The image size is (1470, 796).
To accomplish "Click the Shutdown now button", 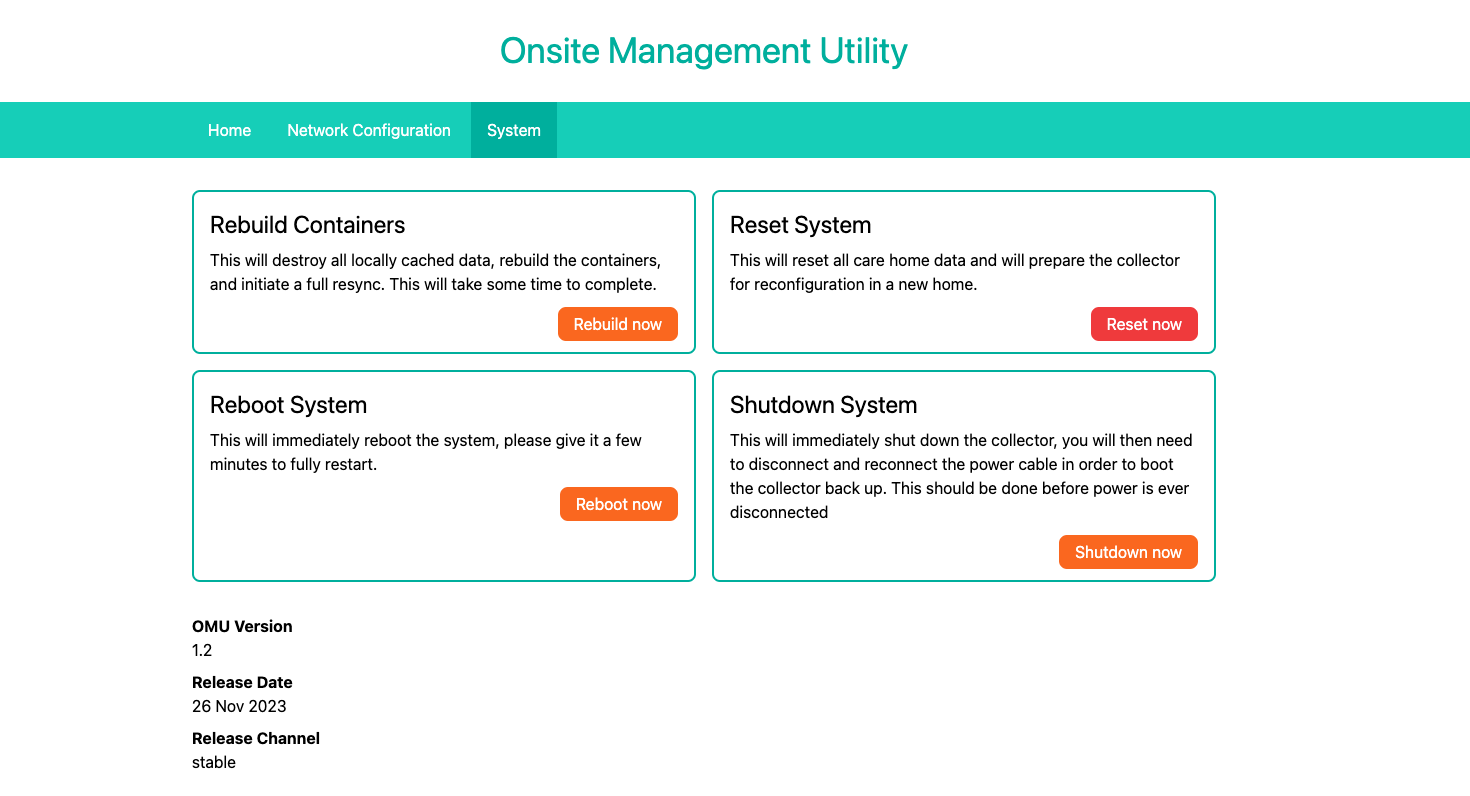I will tap(1127, 552).
